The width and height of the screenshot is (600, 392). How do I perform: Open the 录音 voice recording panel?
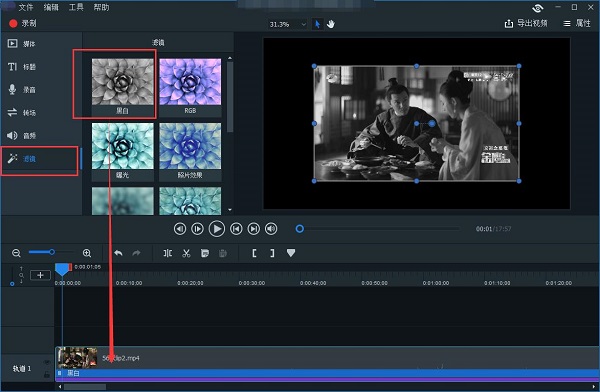coord(22,90)
